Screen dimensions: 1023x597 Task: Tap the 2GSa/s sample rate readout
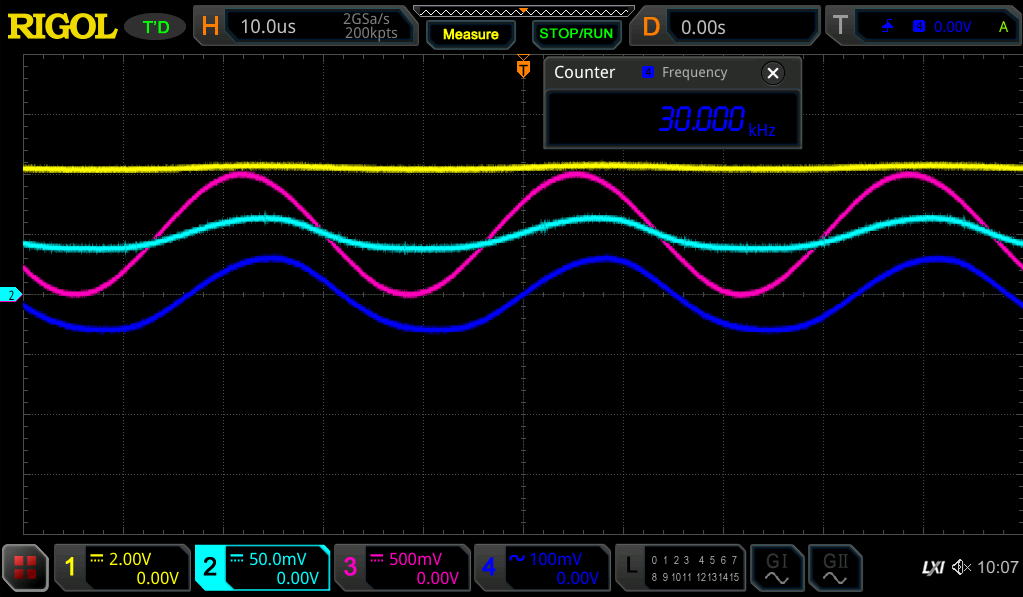[366, 19]
